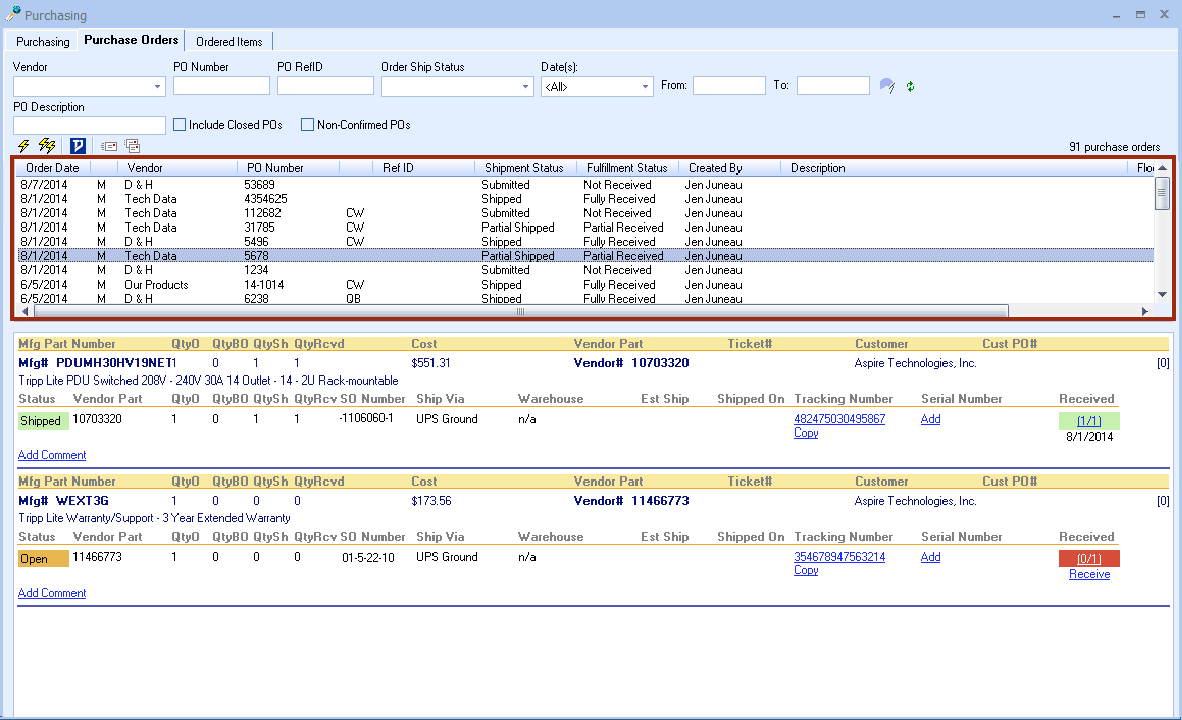Open the Date(s) dropdown showing <All>
The image size is (1182, 720).
[x=645, y=87]
